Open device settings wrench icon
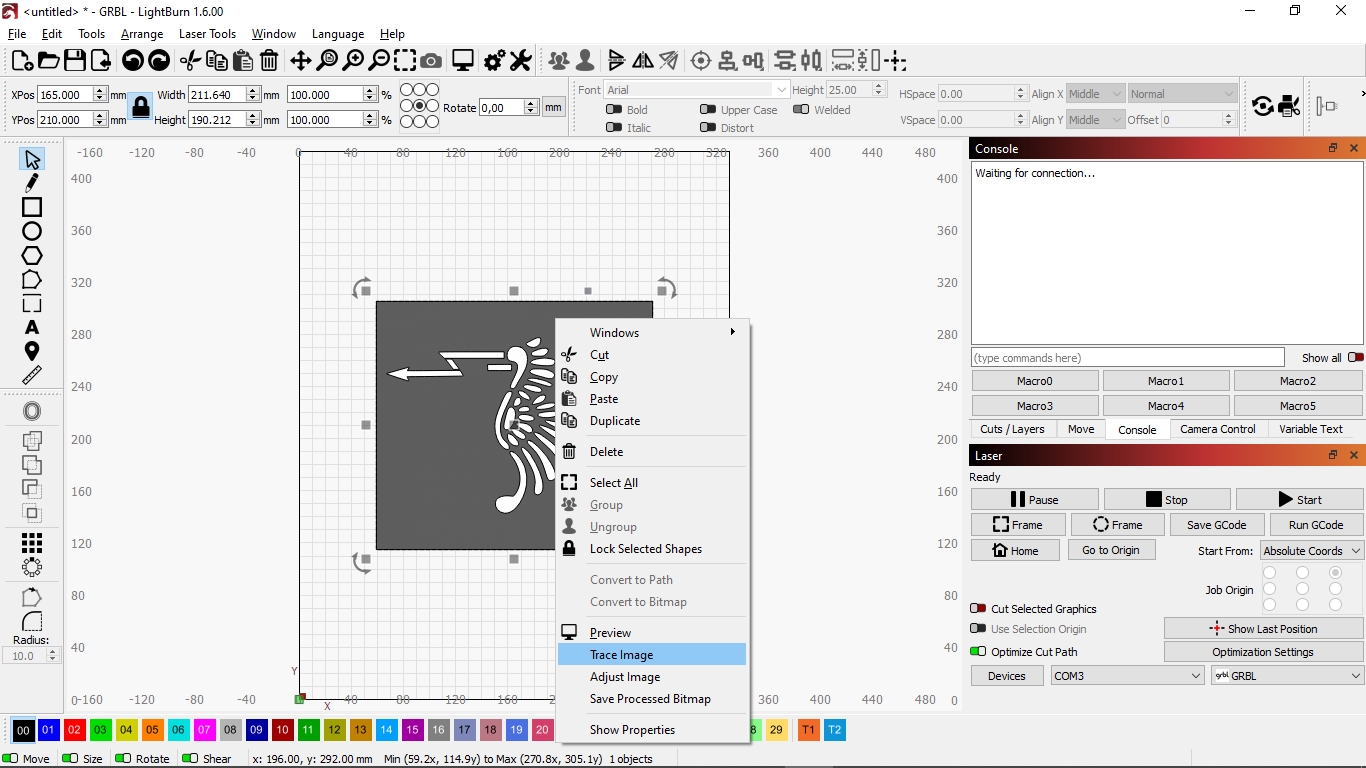This screenshot has width=1366, height=768. [521, 61]
